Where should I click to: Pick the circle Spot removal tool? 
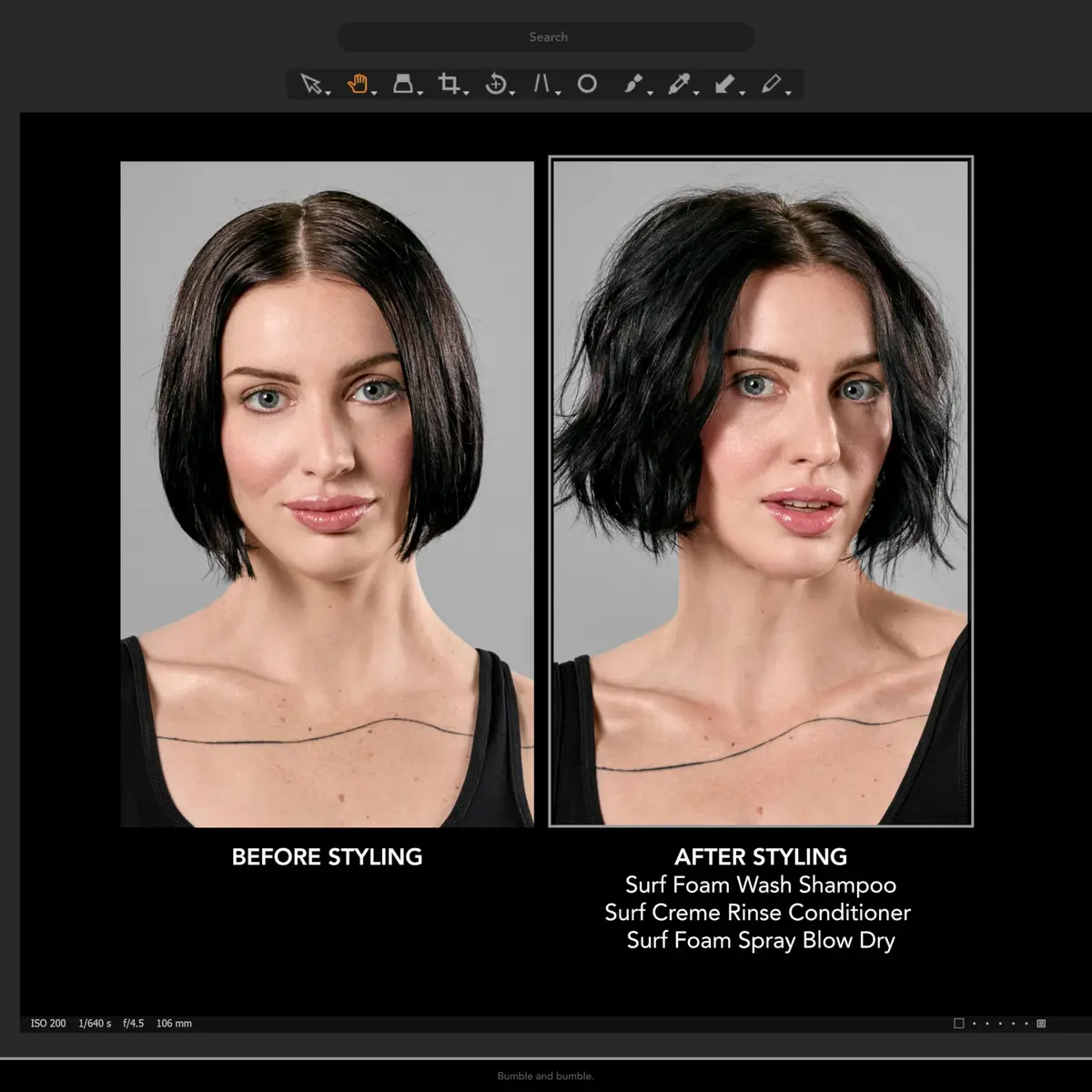pos(587,84)
